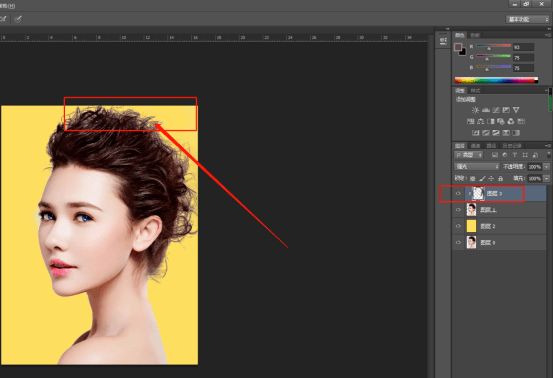Open the Color panel flyout menu

click(x=548, y=35)
